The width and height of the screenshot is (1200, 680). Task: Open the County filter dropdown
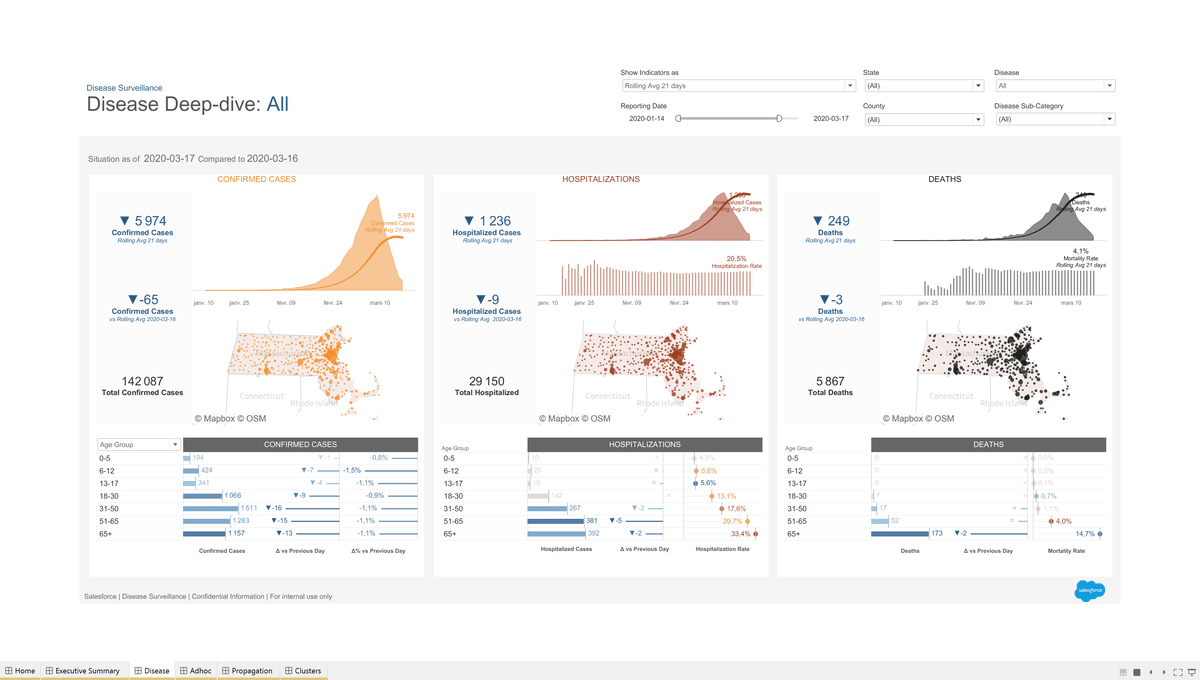coord(978,120)
